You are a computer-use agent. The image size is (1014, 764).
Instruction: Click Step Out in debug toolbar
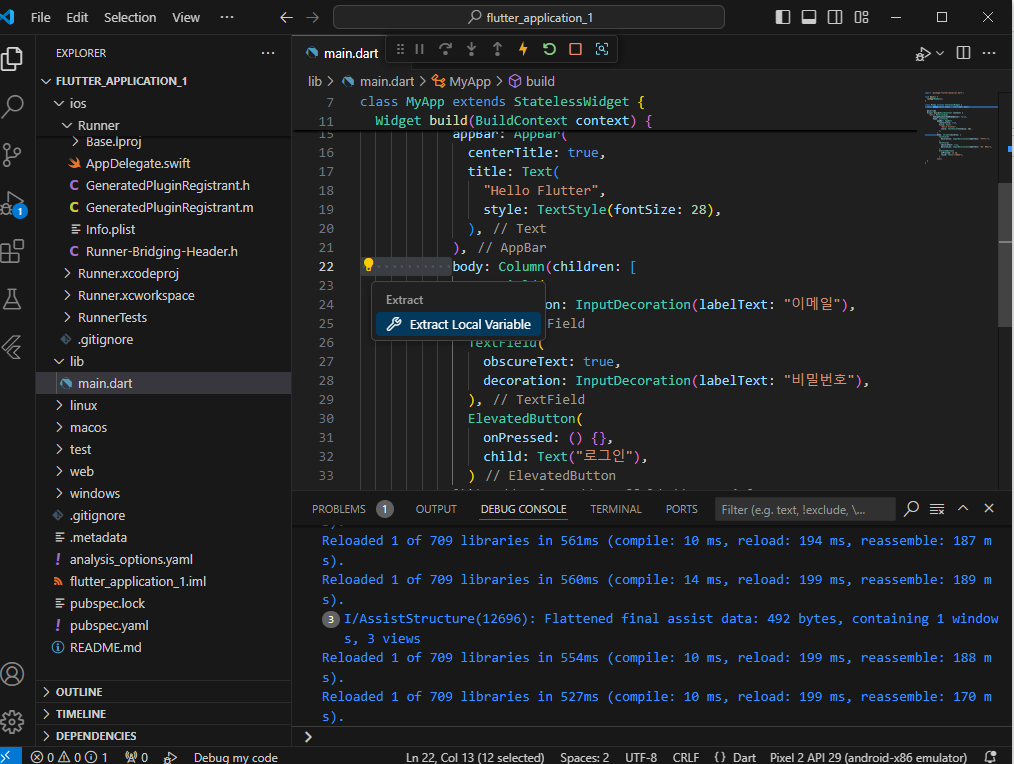point(497,49)
